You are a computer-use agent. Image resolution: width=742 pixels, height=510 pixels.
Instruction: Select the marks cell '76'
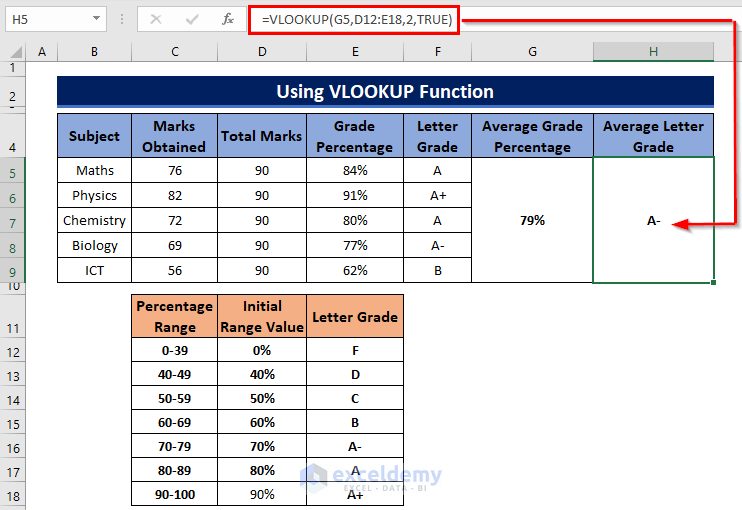(174, 170)
